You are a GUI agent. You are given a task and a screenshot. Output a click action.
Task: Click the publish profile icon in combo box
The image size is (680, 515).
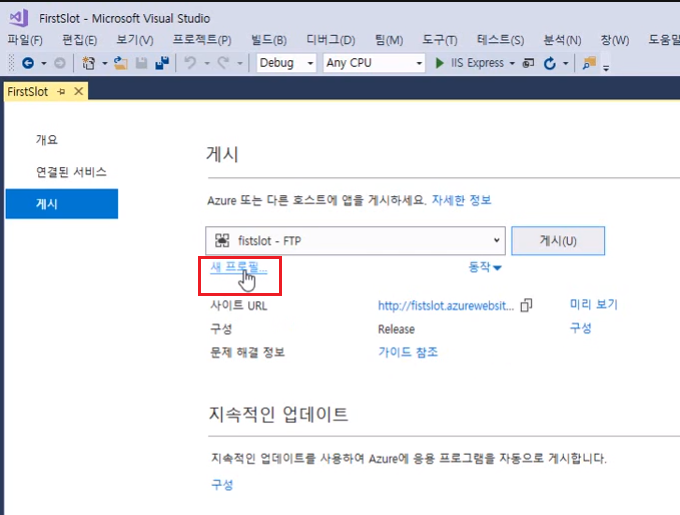[x=222, y=241]
